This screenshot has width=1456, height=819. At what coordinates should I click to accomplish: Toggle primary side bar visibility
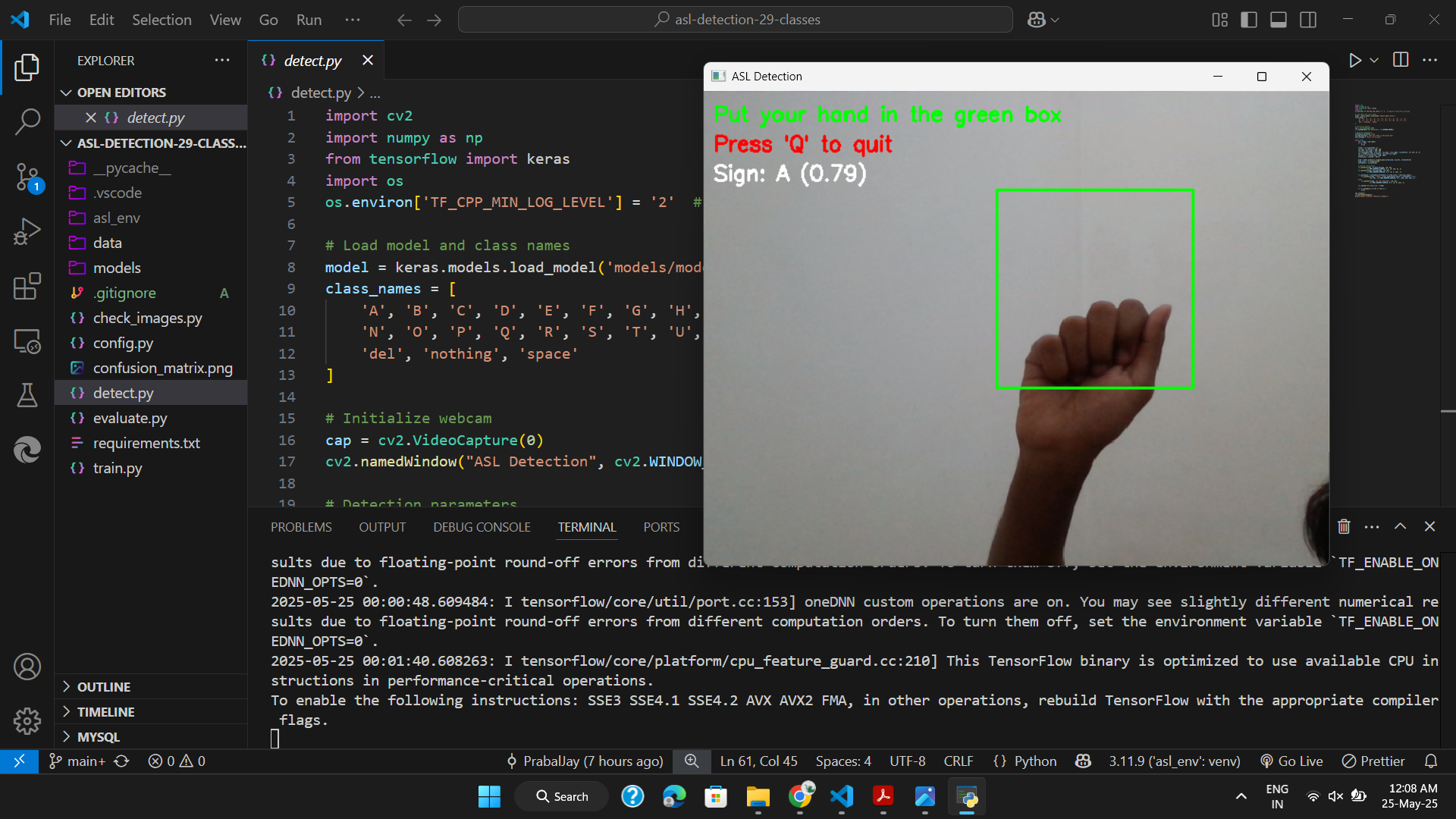pyautogui.click(x=1249, y=20)
